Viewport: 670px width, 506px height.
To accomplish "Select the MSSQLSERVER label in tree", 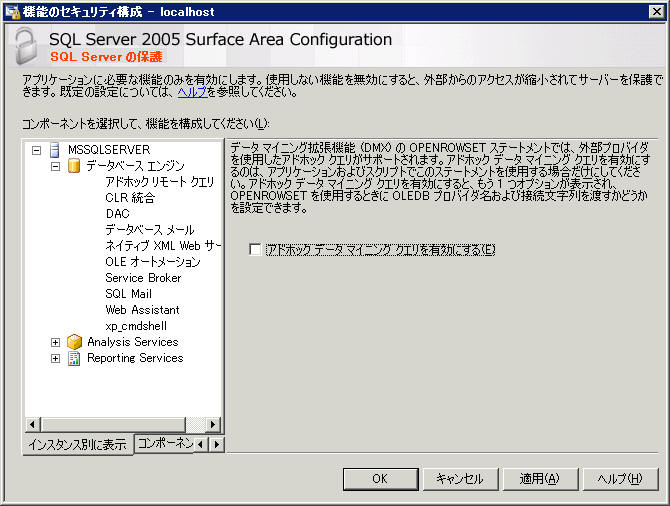I will 109,150.
